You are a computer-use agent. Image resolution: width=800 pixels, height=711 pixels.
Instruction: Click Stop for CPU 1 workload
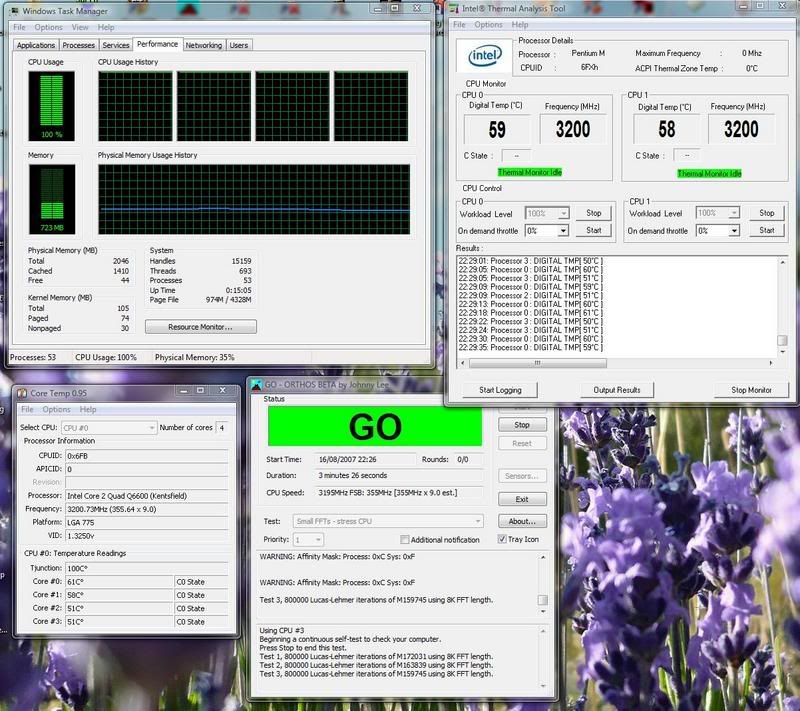(766, 213)
